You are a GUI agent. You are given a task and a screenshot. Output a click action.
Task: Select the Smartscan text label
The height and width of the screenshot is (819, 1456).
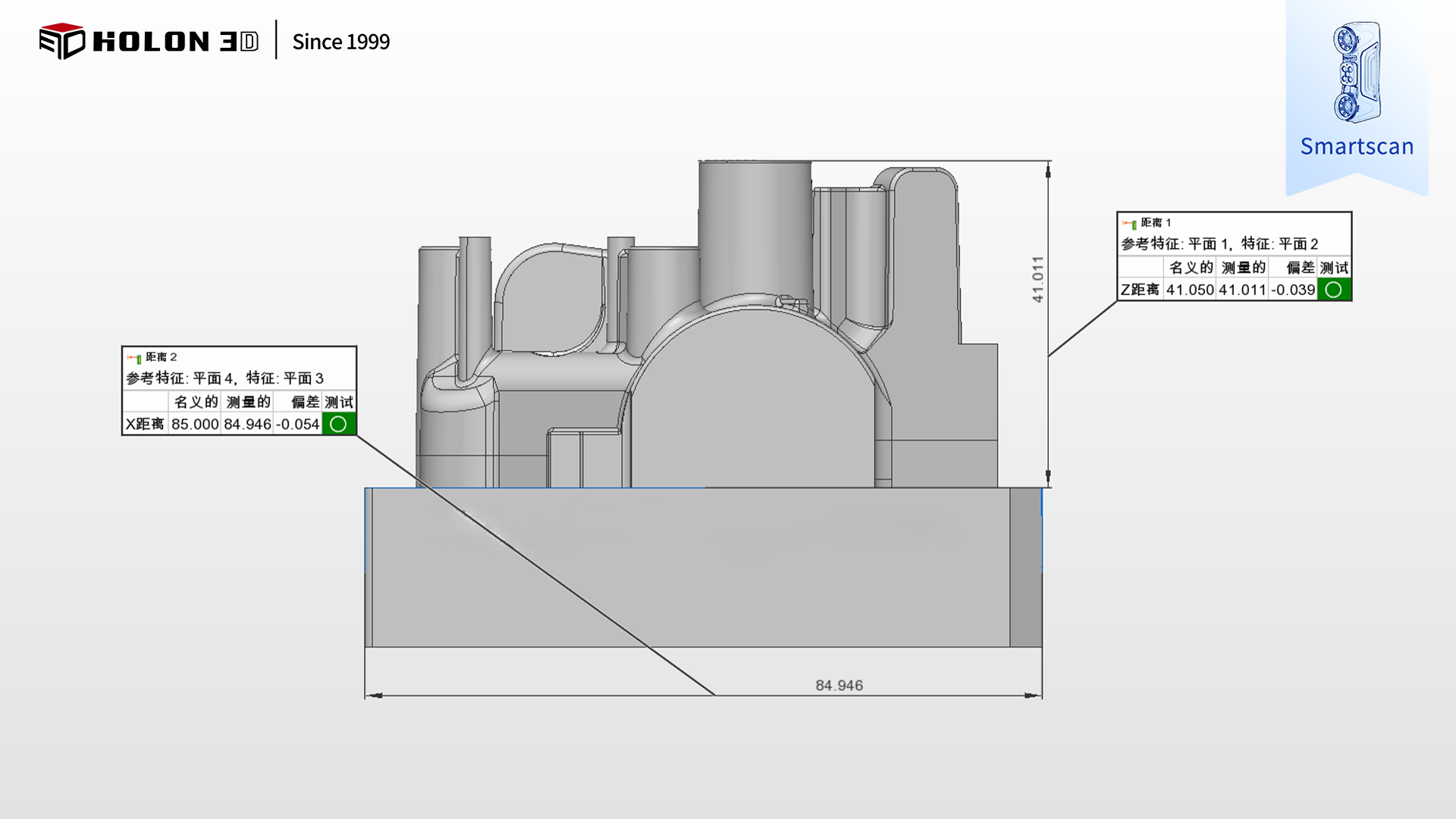point(1356,146)
